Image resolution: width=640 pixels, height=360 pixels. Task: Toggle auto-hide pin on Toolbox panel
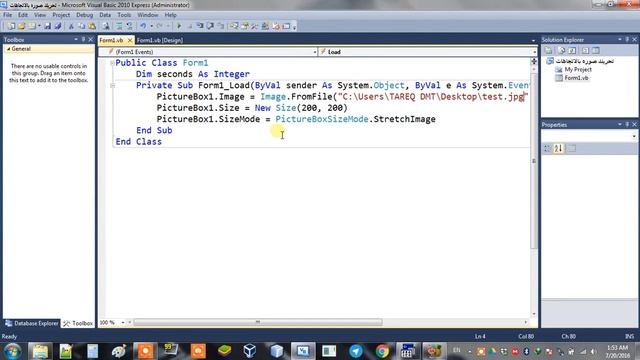tap(83, 40)
